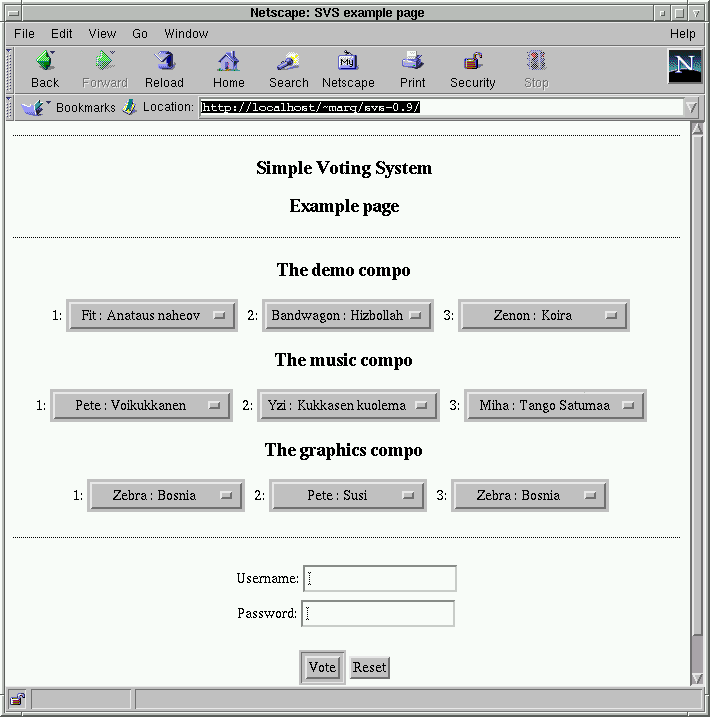Screen dimensions: 710x717
Task: Open the Search toolbar icon
Action: 288,62
